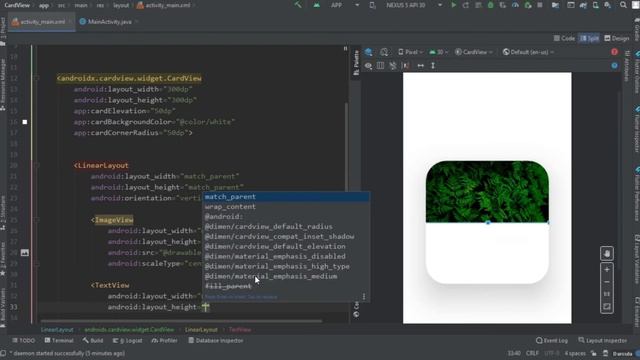Open the Layout Inspector panel
640x360 pixels.
pos(602,340)
